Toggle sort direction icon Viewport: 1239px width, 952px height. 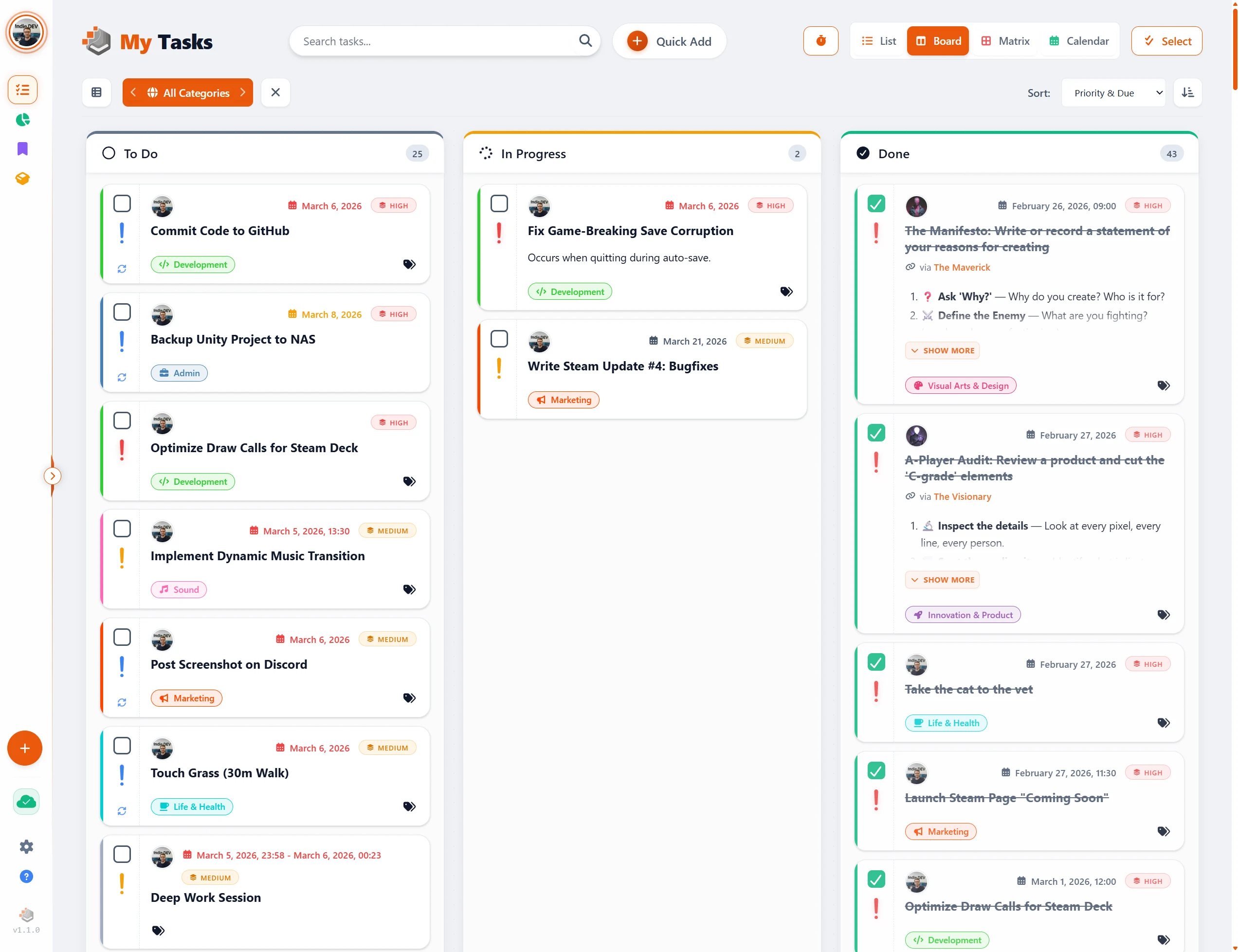click(1187, 92)
